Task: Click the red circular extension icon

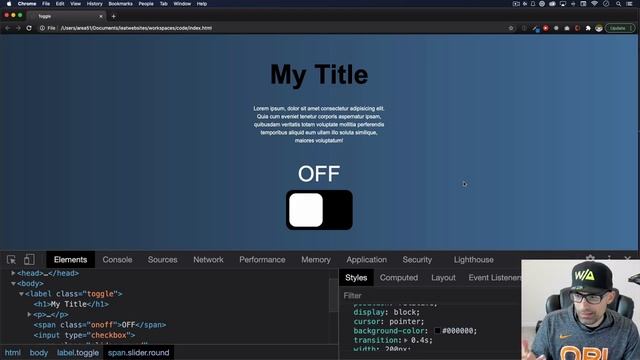Action: coord(546,28)
